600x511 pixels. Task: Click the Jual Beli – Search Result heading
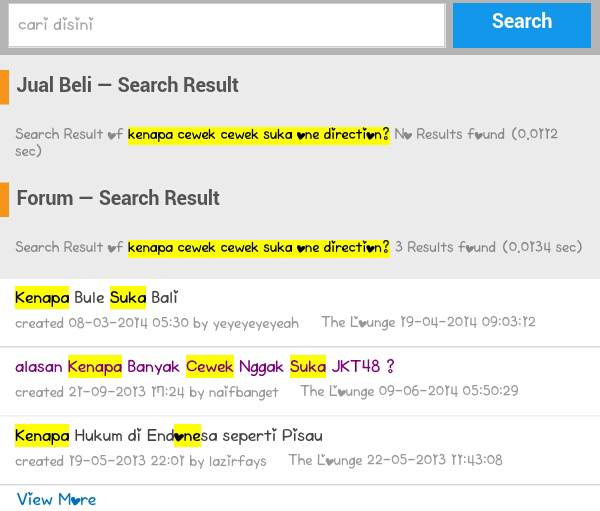pyautogui.click(x=127, y=85)
